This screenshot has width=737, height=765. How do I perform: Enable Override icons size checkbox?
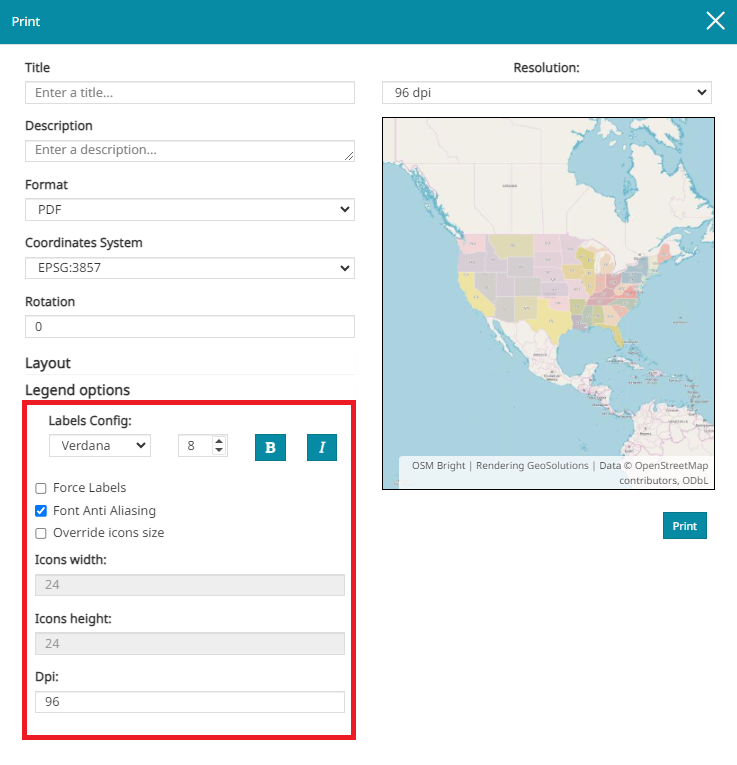[41, 533]
